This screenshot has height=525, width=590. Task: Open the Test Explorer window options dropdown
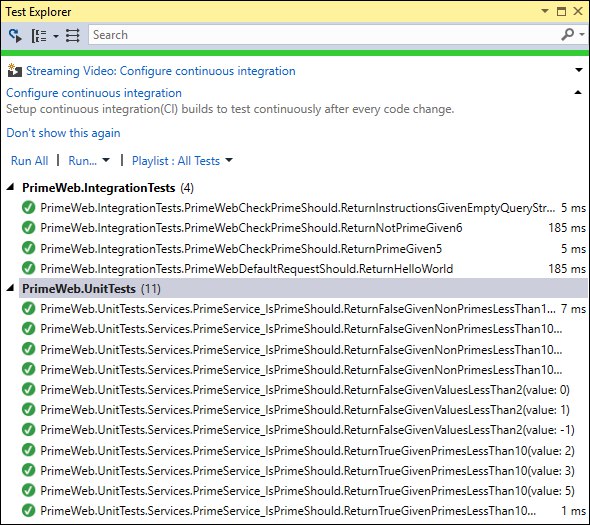tap(545, 11)
